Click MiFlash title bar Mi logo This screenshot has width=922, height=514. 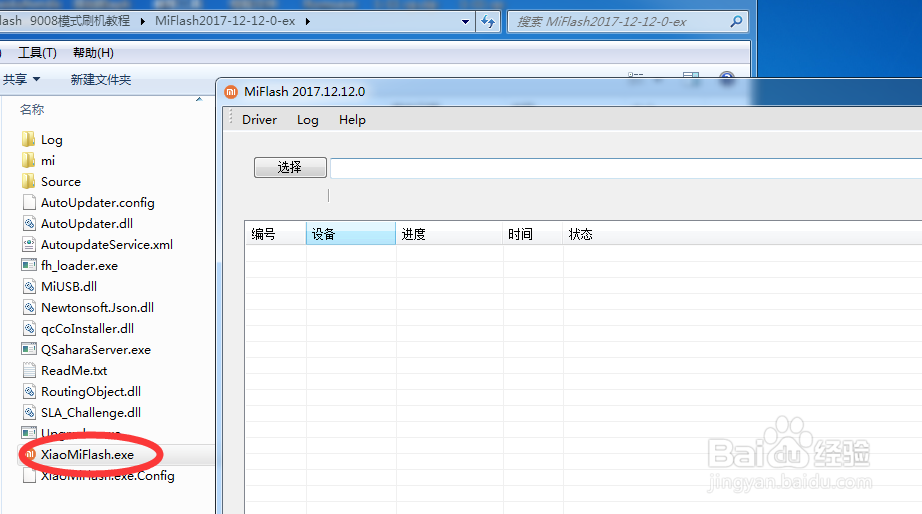pyautogui.click(x=231, y=92)
